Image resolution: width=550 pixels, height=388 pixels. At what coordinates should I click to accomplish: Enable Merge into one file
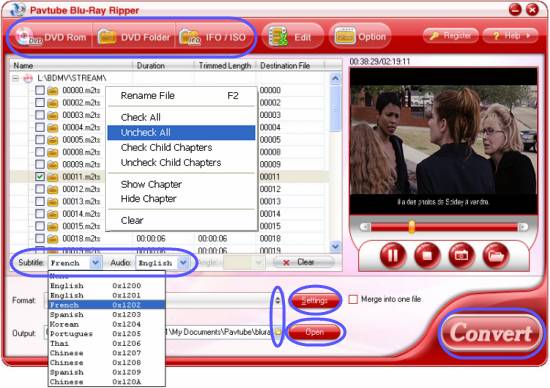tap(353, 299)
